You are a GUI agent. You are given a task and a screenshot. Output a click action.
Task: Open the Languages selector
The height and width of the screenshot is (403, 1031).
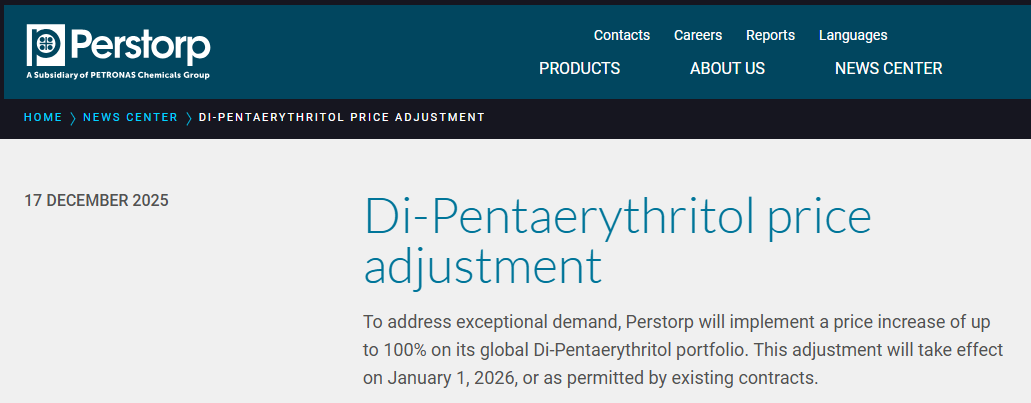pyautogui.click(x=853, y=35)
